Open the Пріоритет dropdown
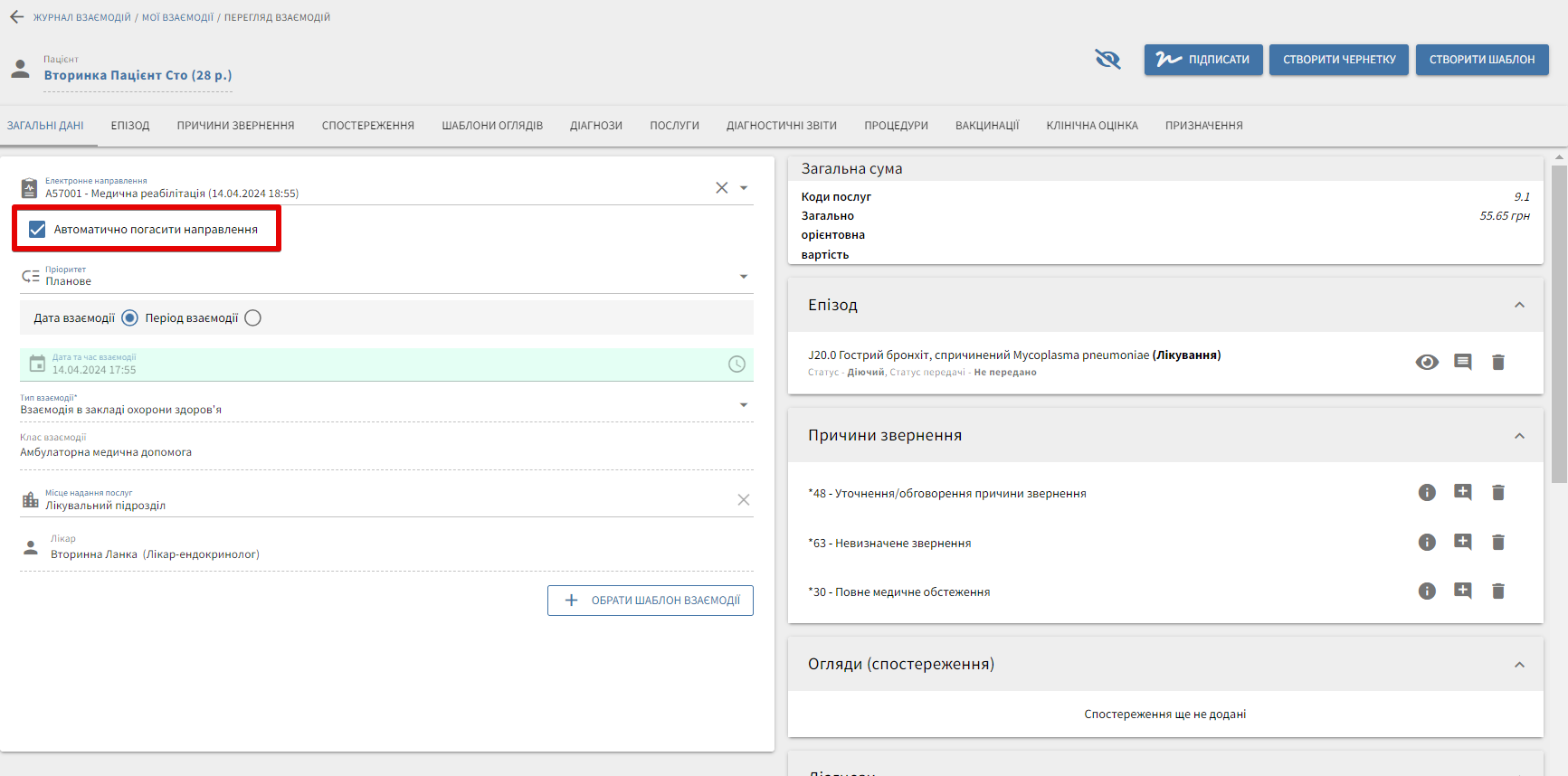This screenshot has height=776, width=1568. [743, 277]
